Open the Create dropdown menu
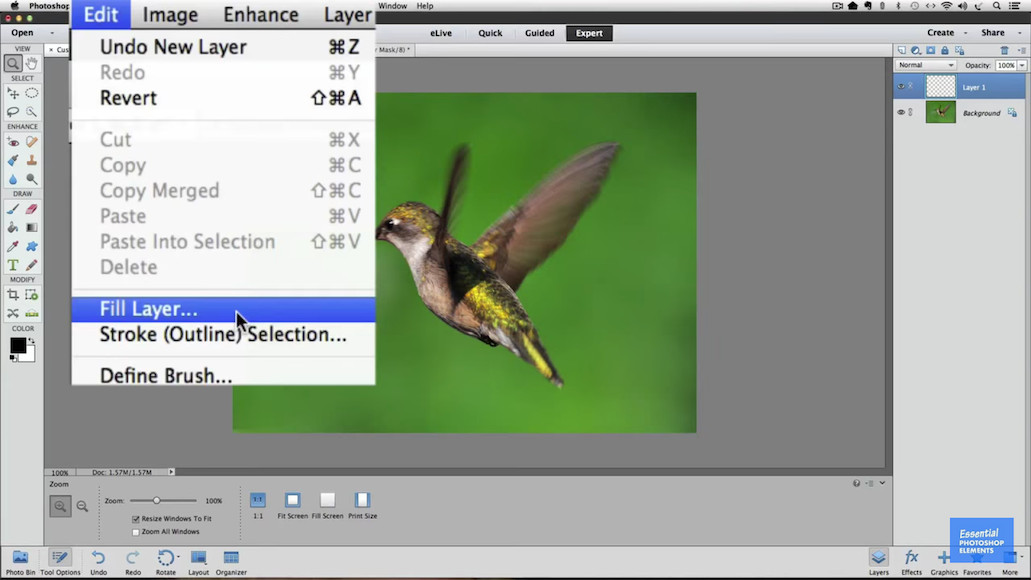1031x580 pixels. tap(945, 33)
